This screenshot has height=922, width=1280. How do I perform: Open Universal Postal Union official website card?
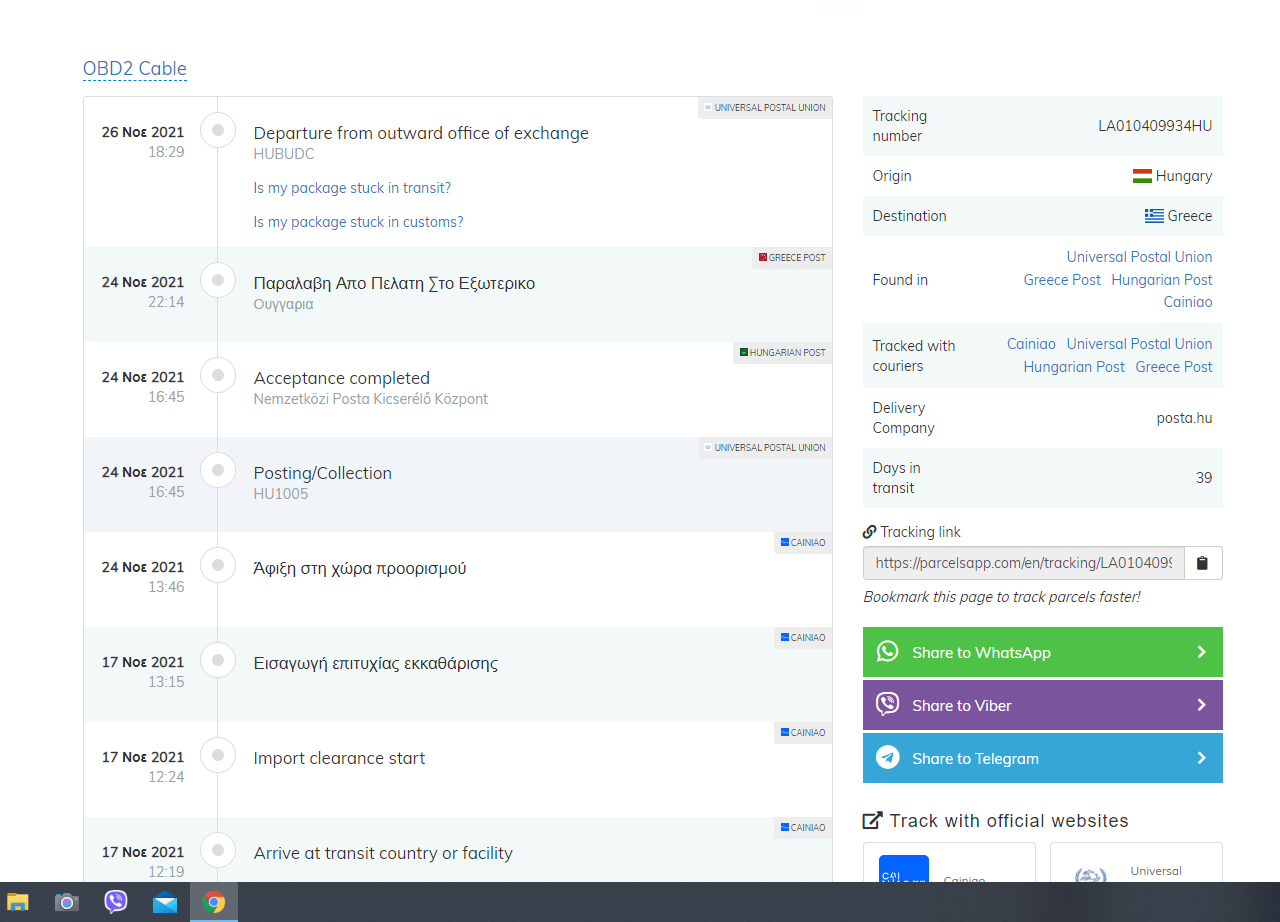coord(1136,863)
